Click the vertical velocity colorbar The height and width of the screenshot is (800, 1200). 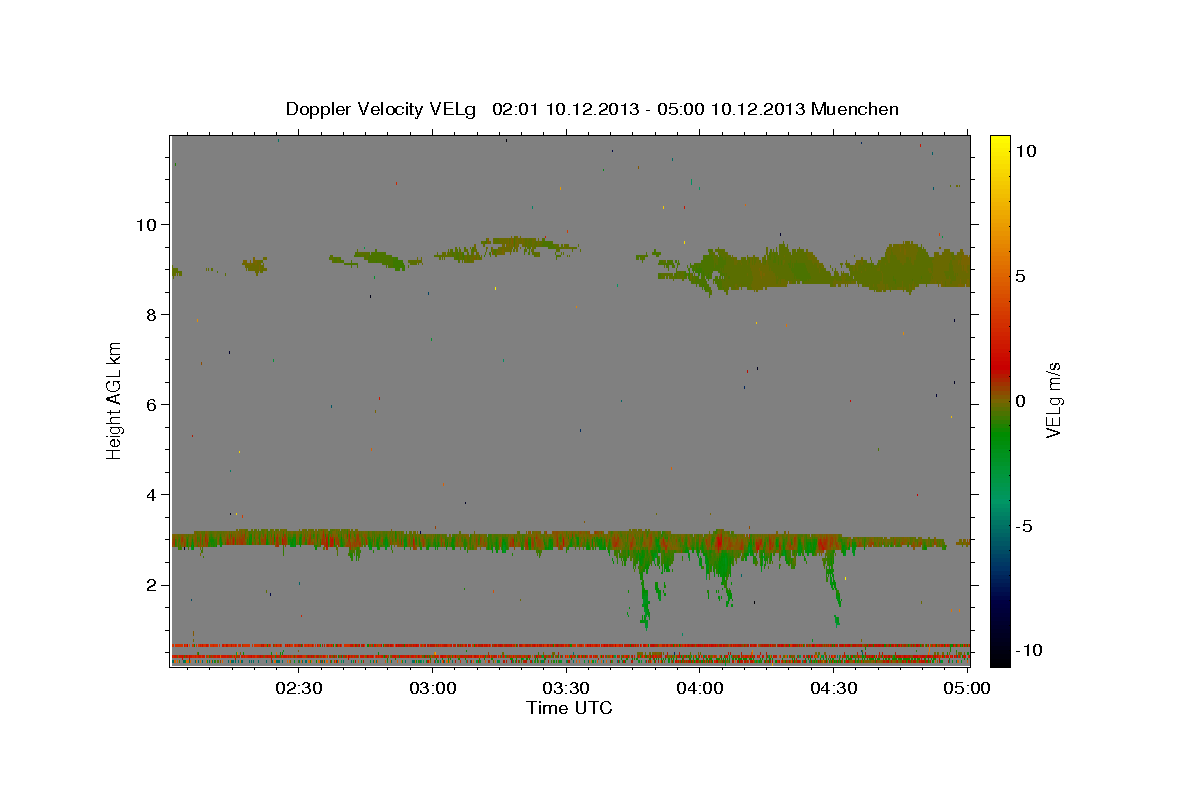pos(1000,400)
